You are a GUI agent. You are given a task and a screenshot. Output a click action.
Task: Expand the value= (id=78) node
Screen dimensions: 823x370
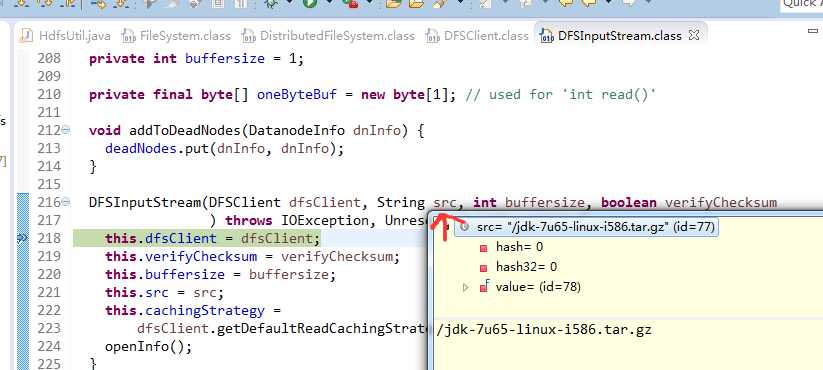coord(465,287)
